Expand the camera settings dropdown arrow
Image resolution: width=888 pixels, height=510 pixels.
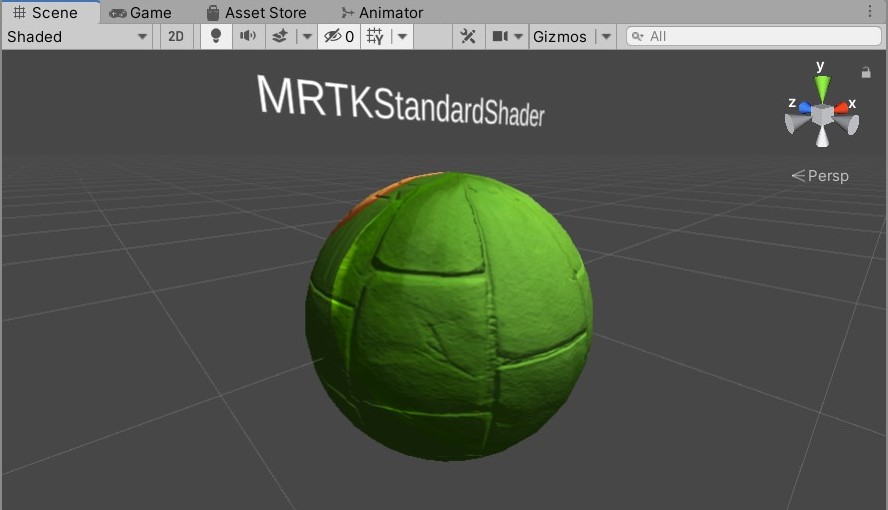[x=518, y=37]
